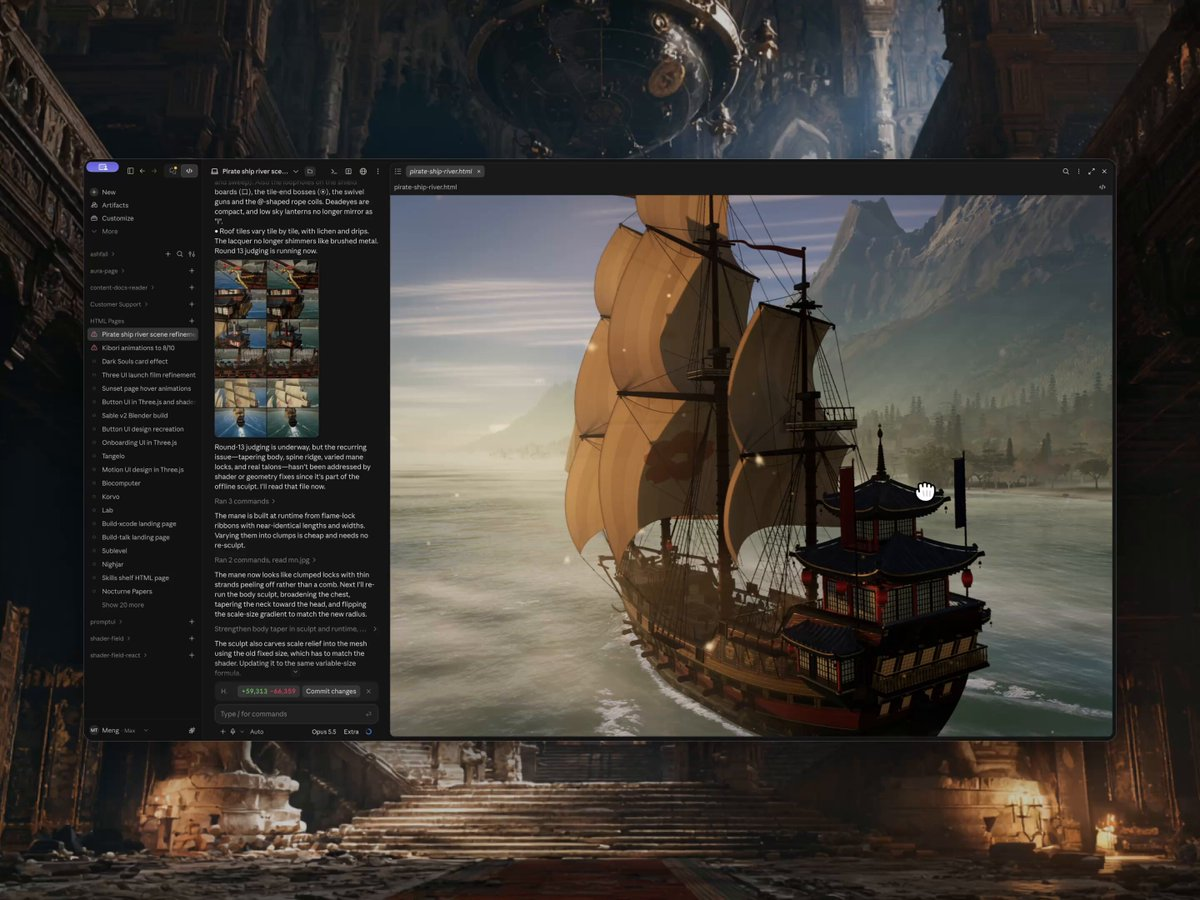Search in the preview pane

click(1066, 171)
